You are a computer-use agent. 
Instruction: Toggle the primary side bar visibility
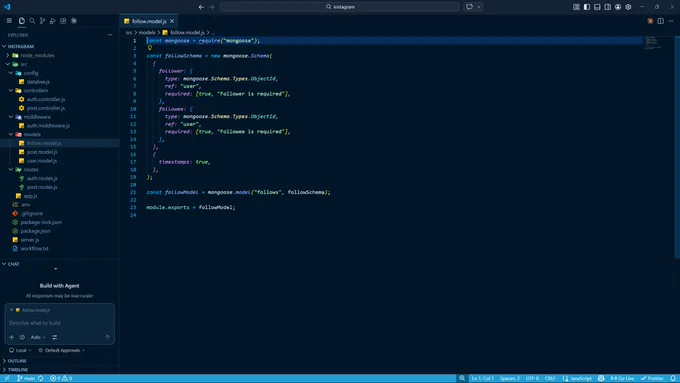[587, 7]
